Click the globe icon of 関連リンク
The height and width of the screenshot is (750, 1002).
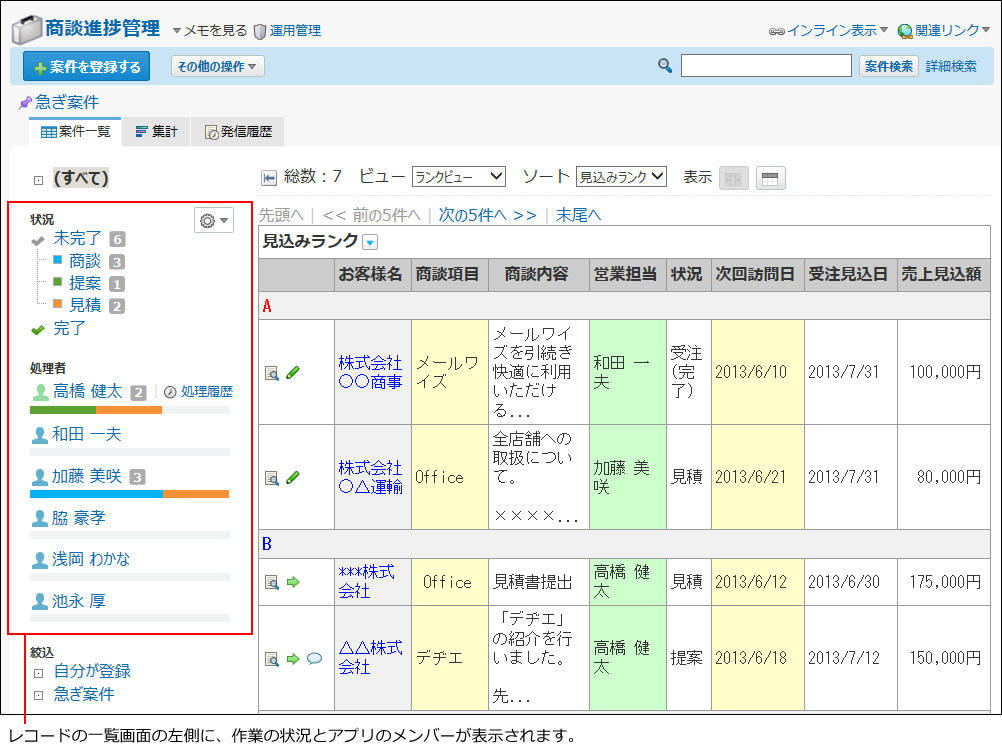905,31
